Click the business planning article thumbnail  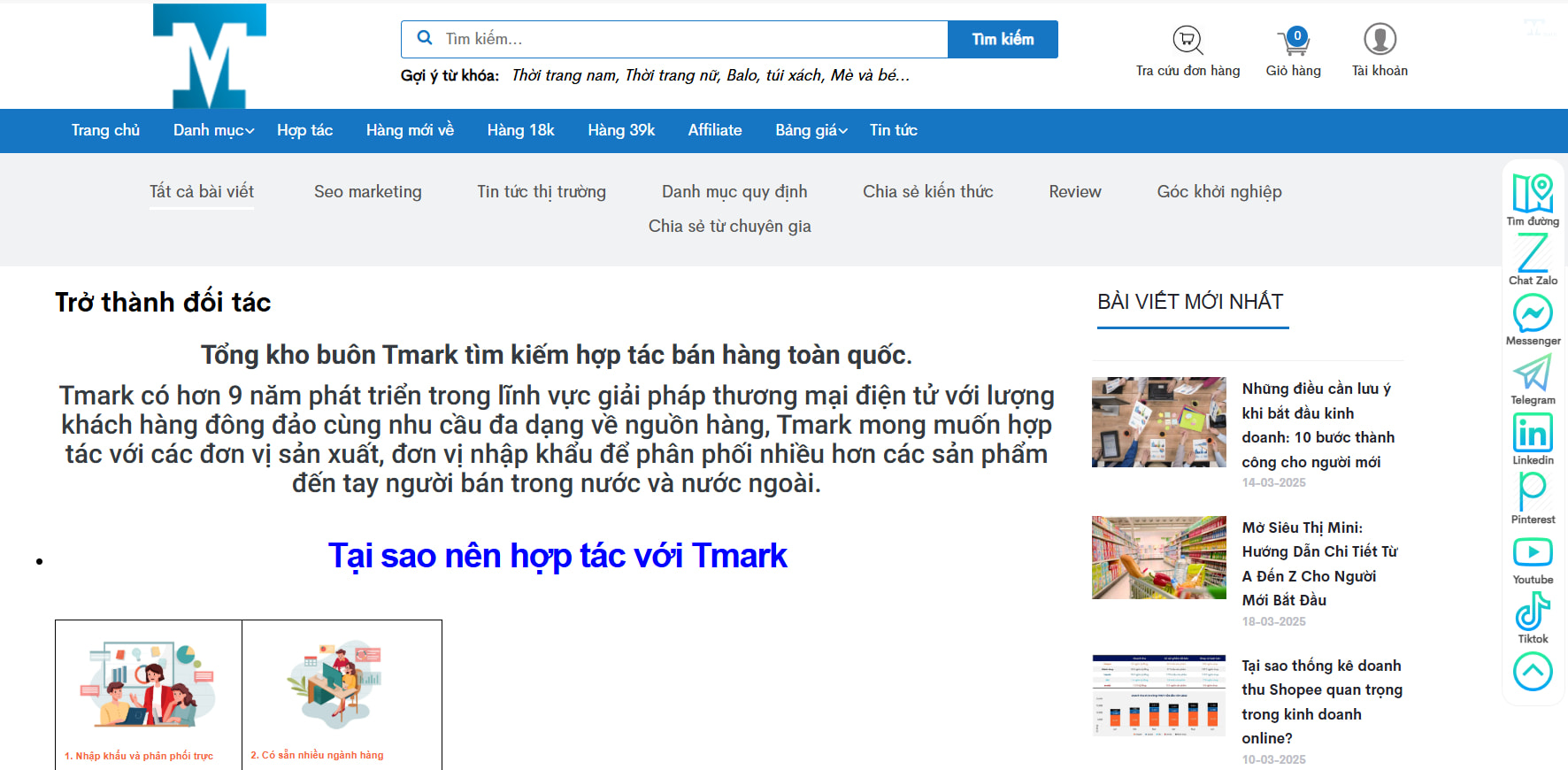tap(1159, 422)
